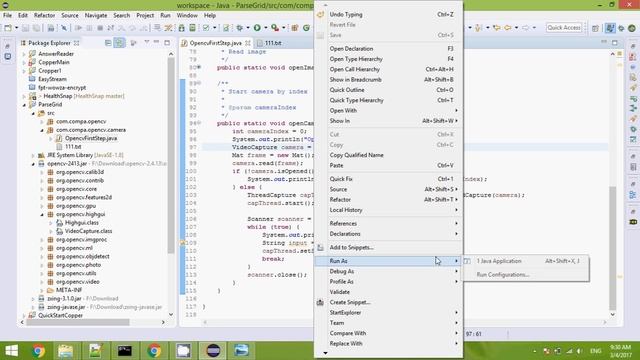Click the Package Explorer view menu triangle
The image size is (640, 360).
147,42
